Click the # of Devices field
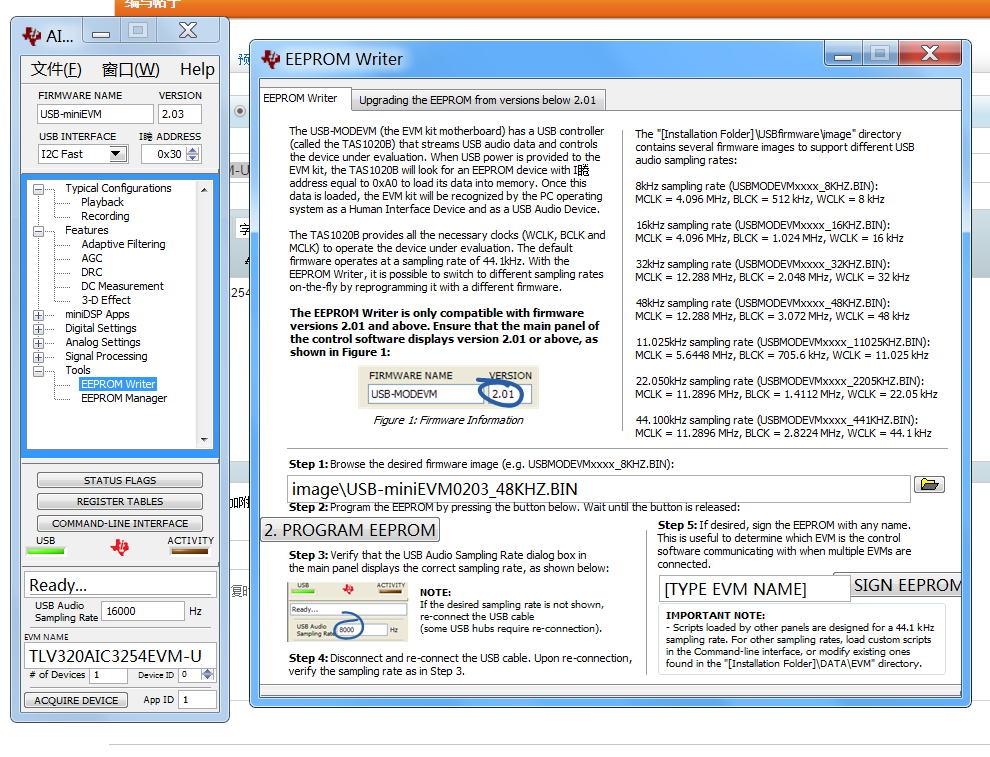 click(109, 675)
